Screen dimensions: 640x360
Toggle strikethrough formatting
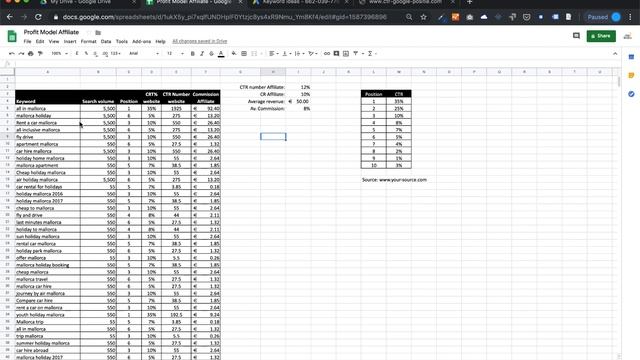(x=211, y=53)
